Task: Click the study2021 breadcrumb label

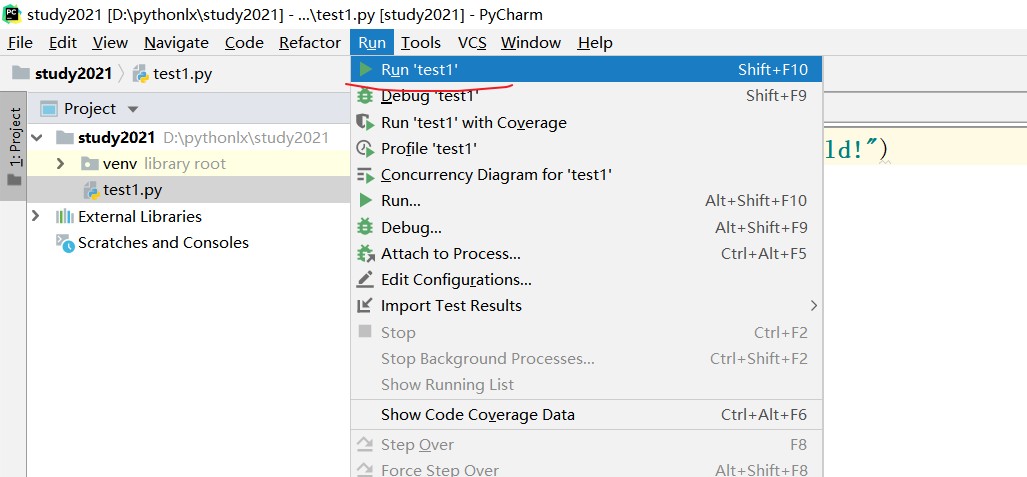Action: coord(73,73)
